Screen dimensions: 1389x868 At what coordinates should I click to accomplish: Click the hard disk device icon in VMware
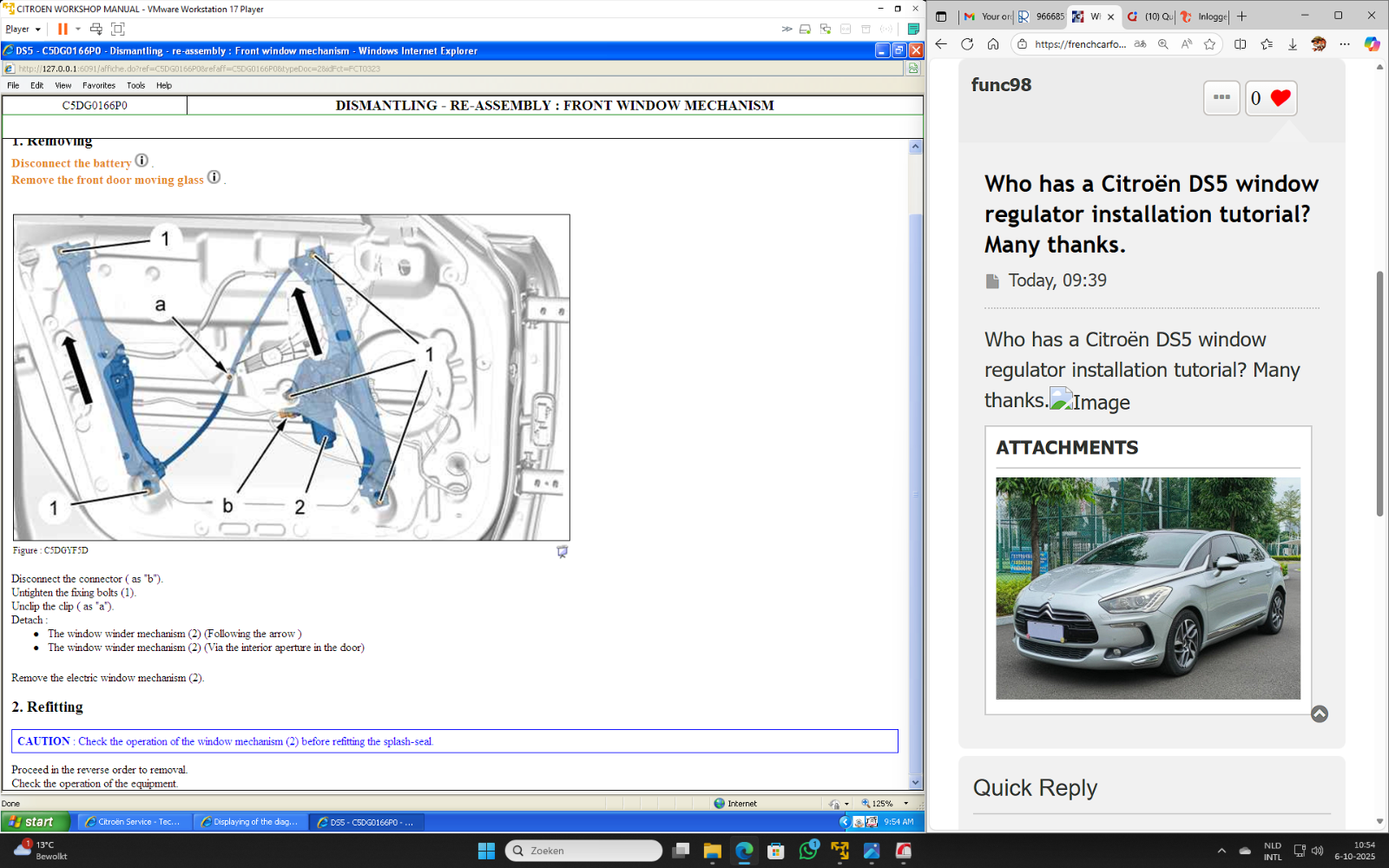(x=805, y=29)
